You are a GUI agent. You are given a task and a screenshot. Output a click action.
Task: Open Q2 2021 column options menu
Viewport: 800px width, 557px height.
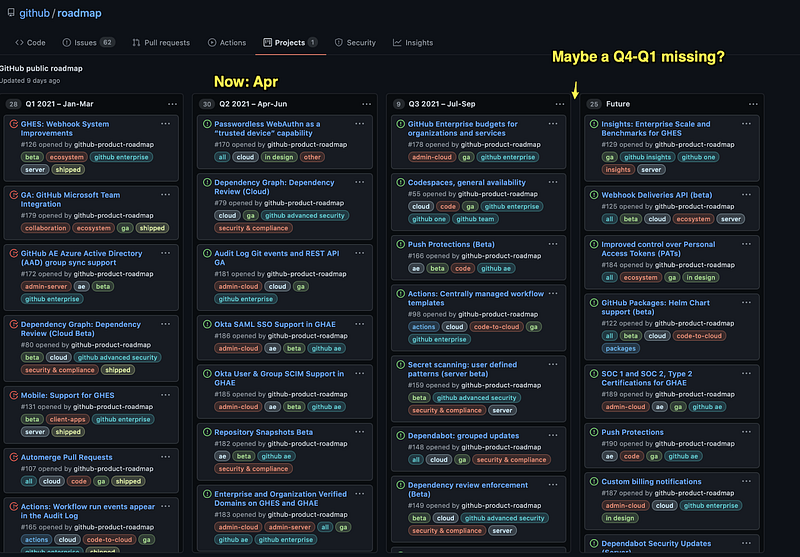tap(366, 104)
